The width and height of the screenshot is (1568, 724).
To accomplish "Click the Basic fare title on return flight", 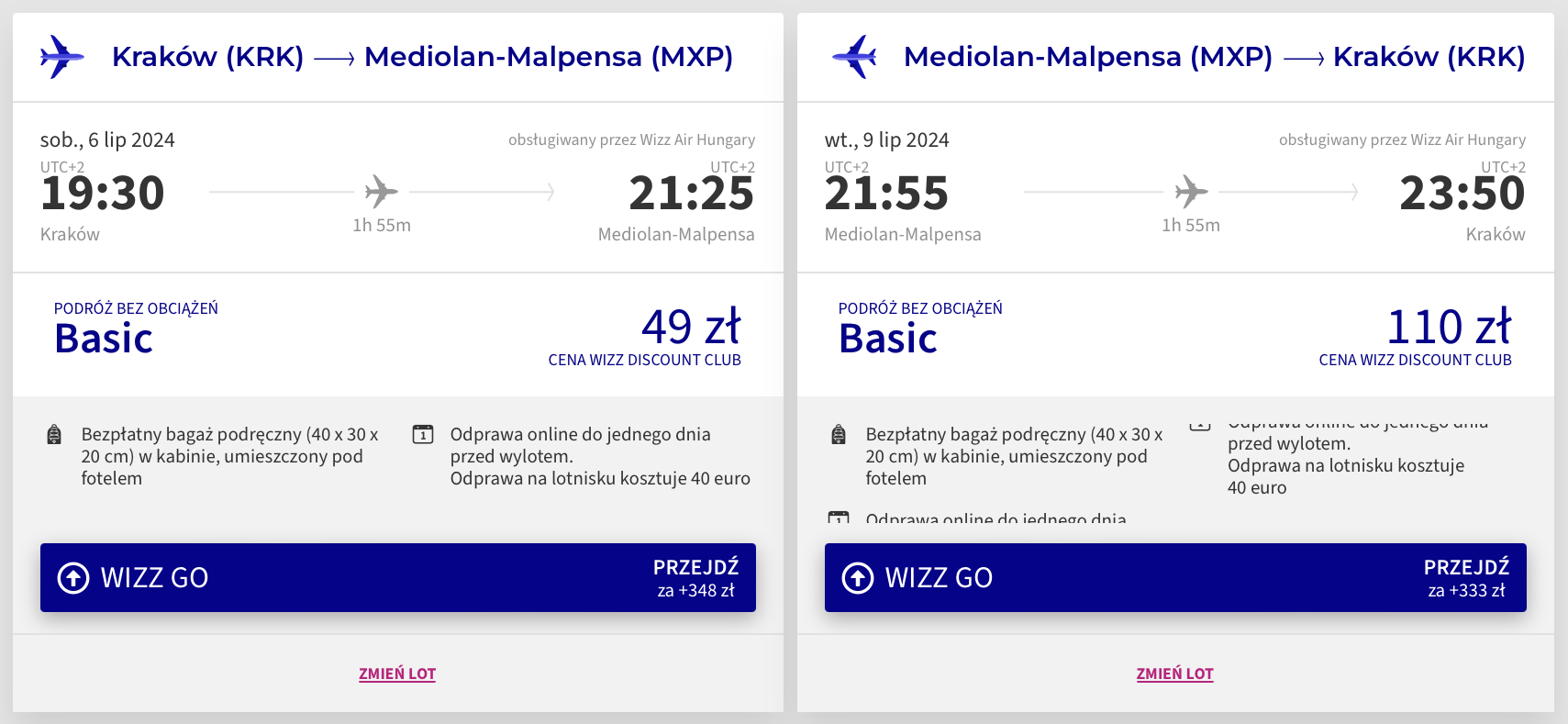I will coord(888,339).
